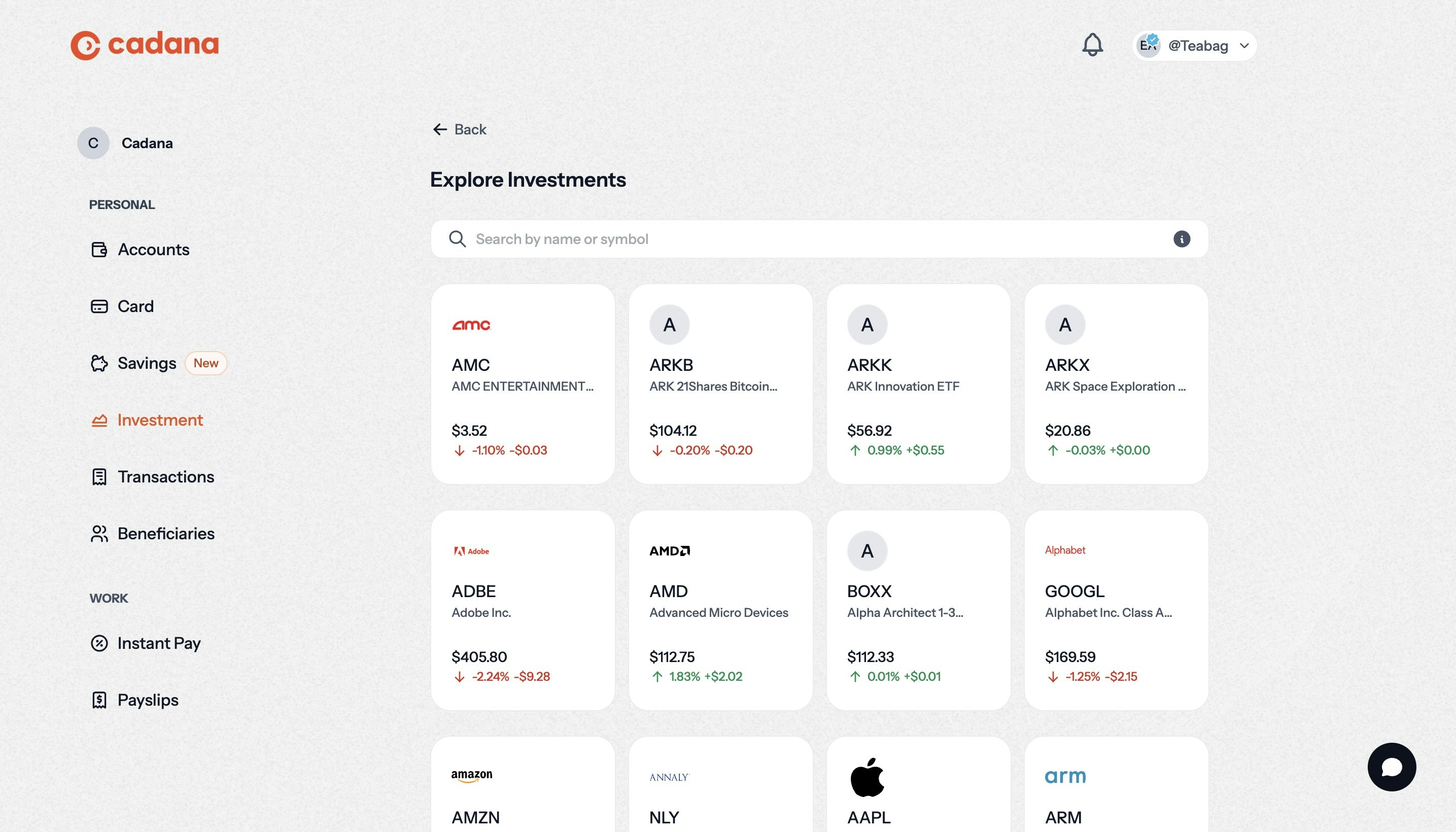Click the Payslips receipt icon
Viewport: 1456px width, 832px height.
click(x=99, y=700)
